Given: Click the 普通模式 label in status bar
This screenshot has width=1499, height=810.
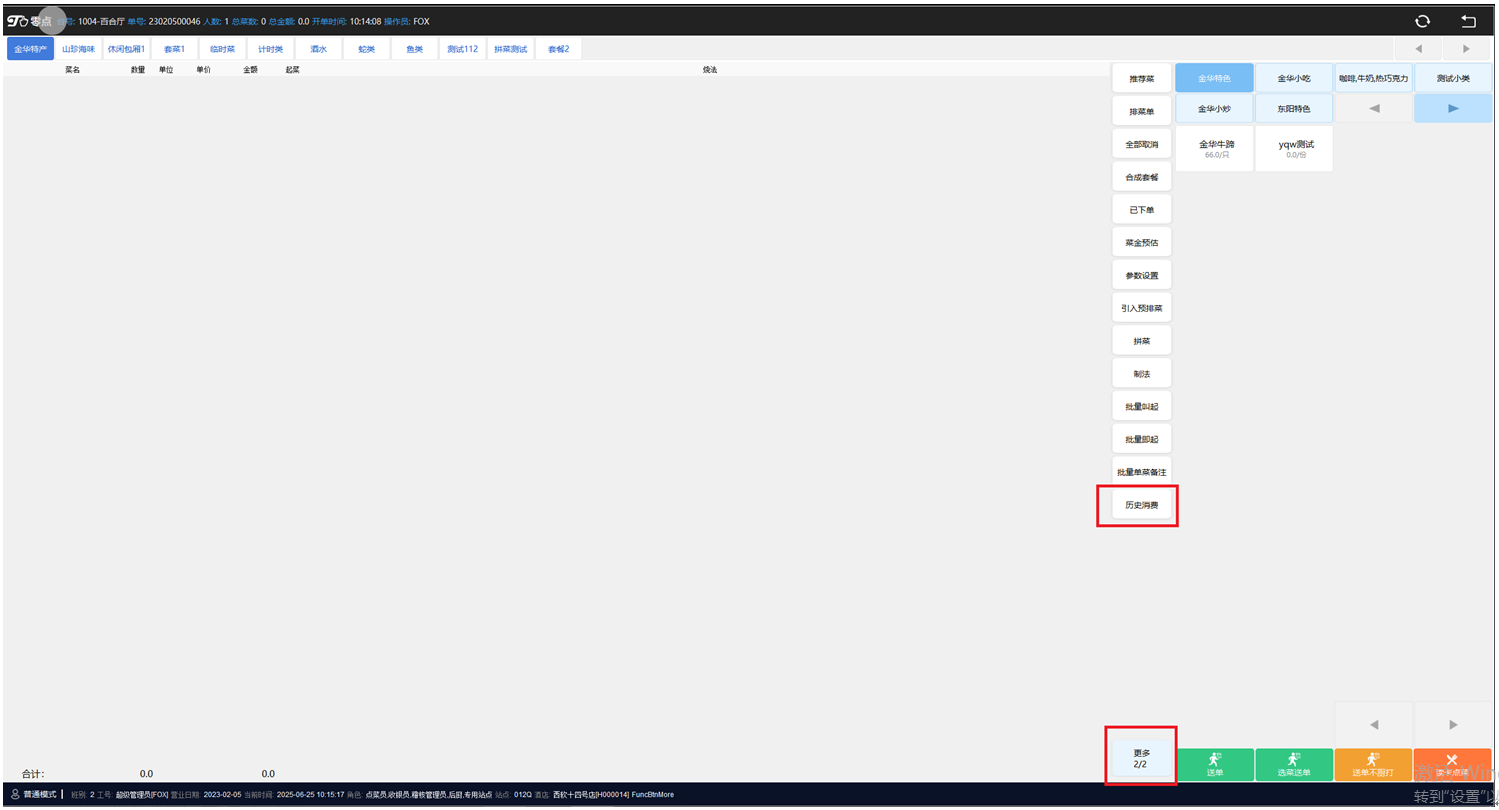Looking at the screenshot, I should (40, 794).
